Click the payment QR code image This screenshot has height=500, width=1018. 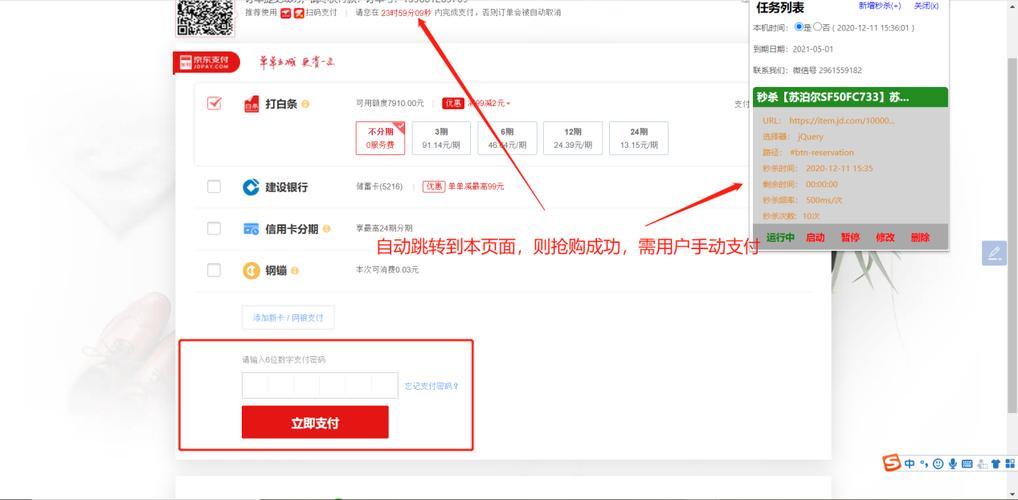[x=205, y=16]
